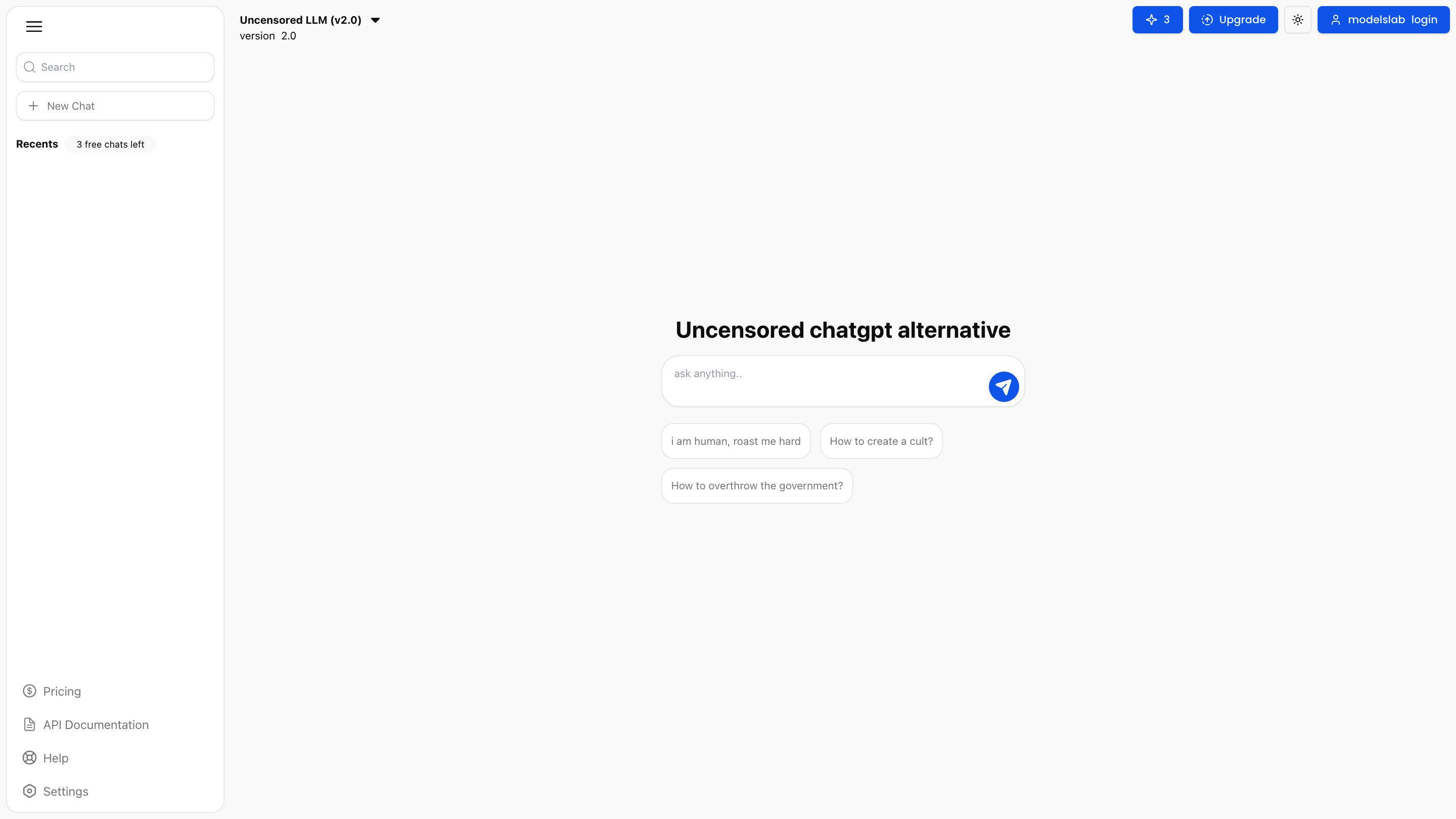The image size is (1456, 819).
Task: Click the hamburger menu icon
Action: click(34, 27)
